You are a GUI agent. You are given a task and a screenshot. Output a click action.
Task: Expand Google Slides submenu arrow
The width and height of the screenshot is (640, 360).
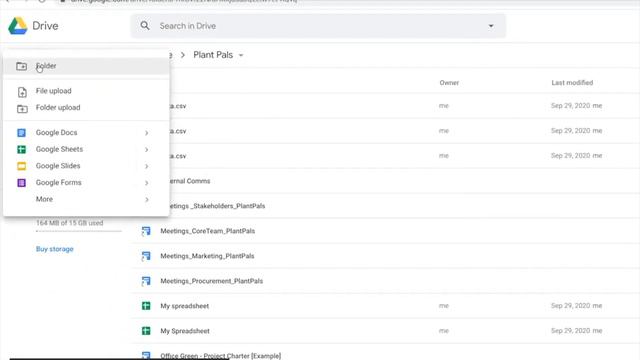click(x=147, y=167)
